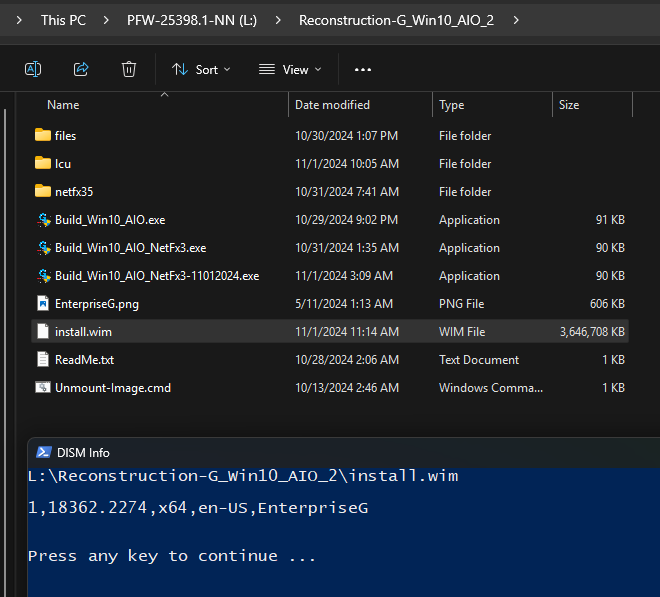Image resolution: width=660 pixels, height=597 pixels.
Task: Select ReadMe.txt file name
Action: tap(84, 360)
